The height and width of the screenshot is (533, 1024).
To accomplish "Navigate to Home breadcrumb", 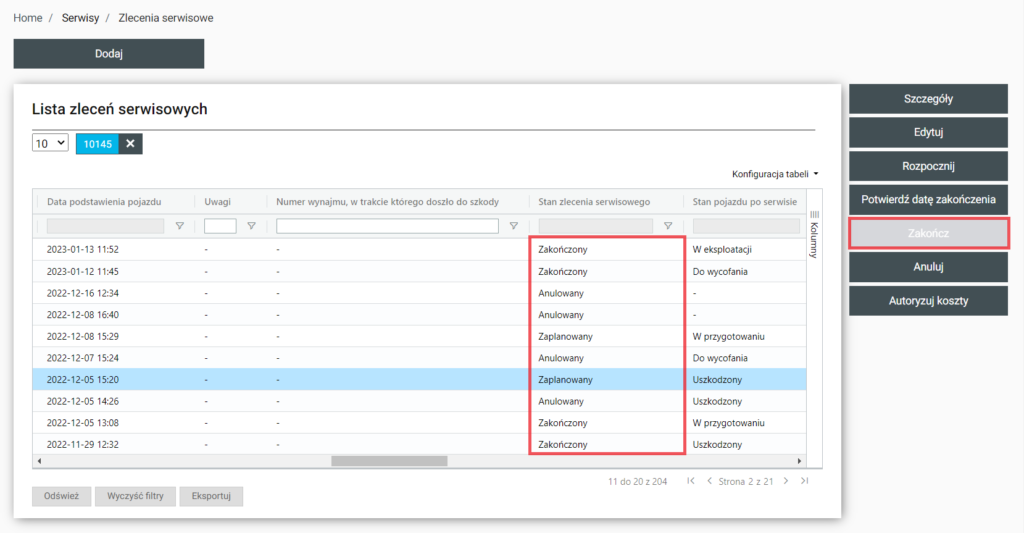I will tap(27, 18).
